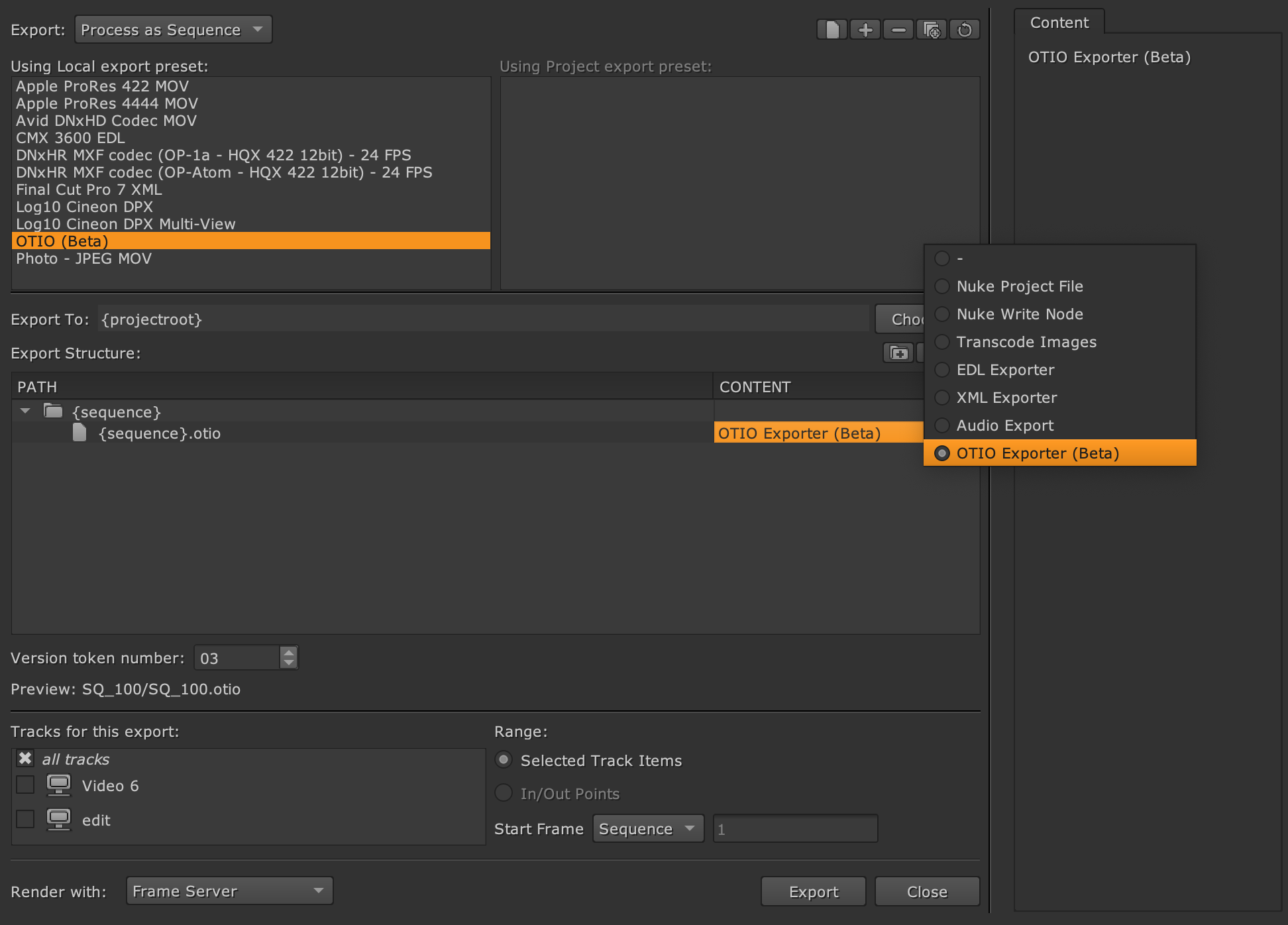This screenshot has height=925, width=1288.
Task: Select the In/Out Points range option
Action: tap(504, 793)
